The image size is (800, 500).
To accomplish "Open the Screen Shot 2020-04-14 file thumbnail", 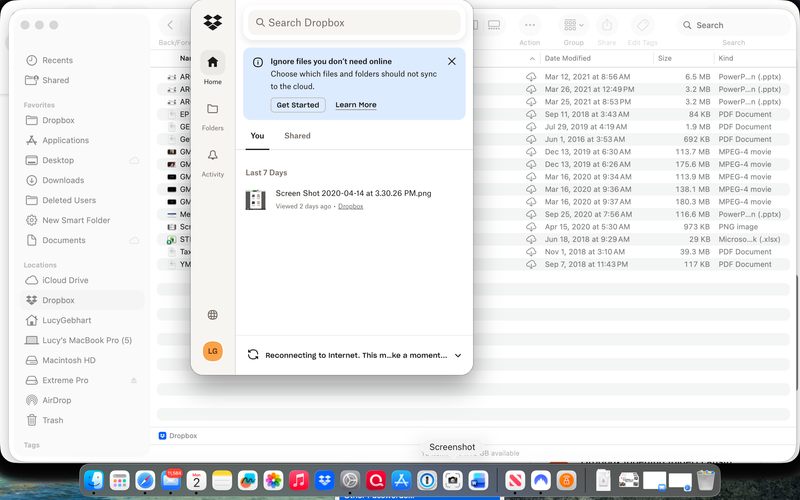I will (x=255, y=199).
